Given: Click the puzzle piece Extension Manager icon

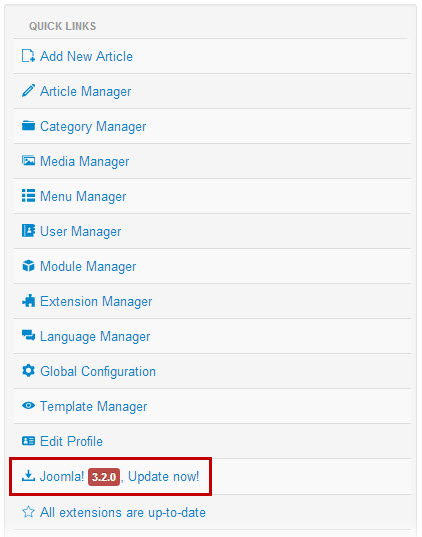Looking at the screenshot, I should coord(28,301).
